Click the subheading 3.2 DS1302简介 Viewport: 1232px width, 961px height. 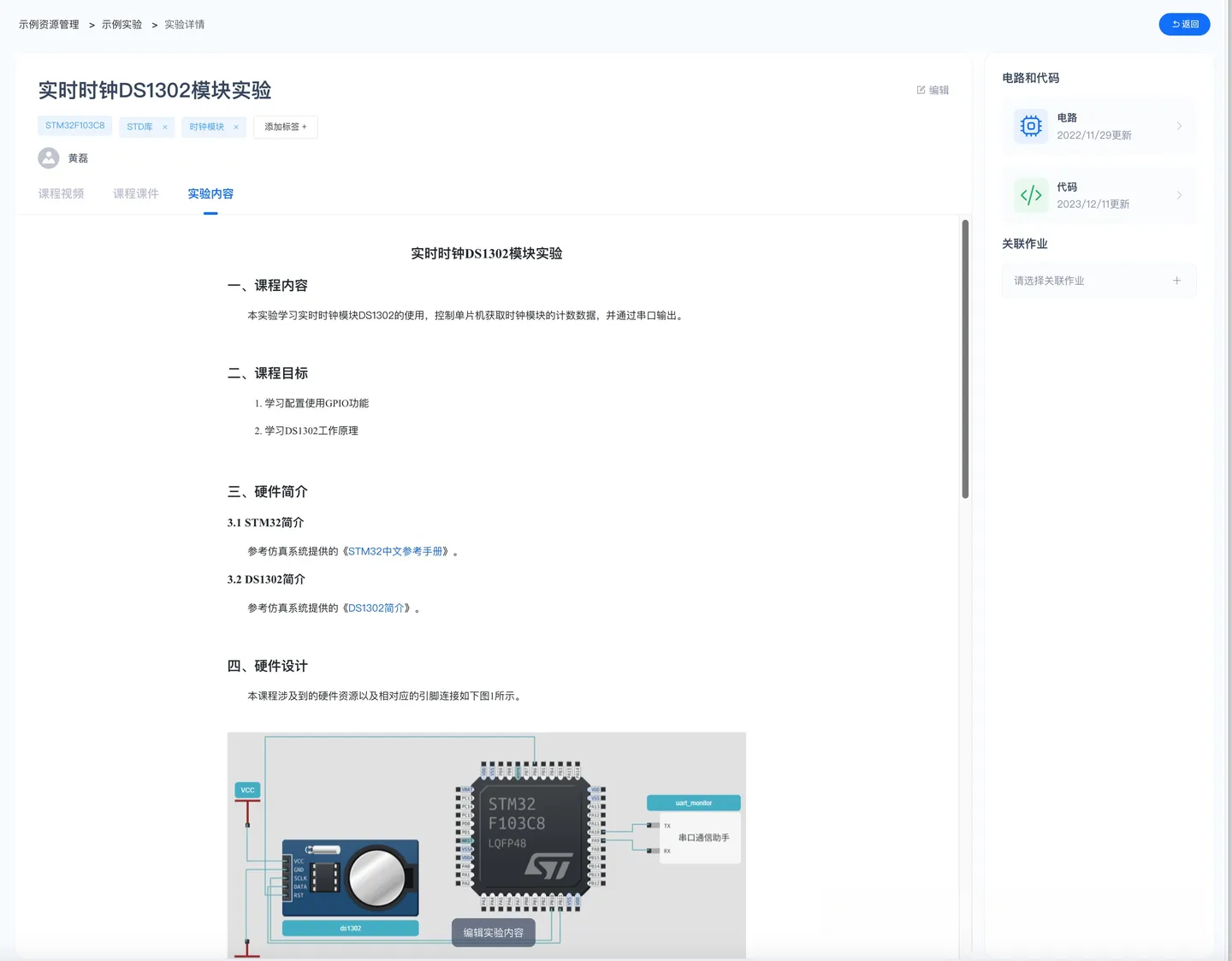point(266,579)
